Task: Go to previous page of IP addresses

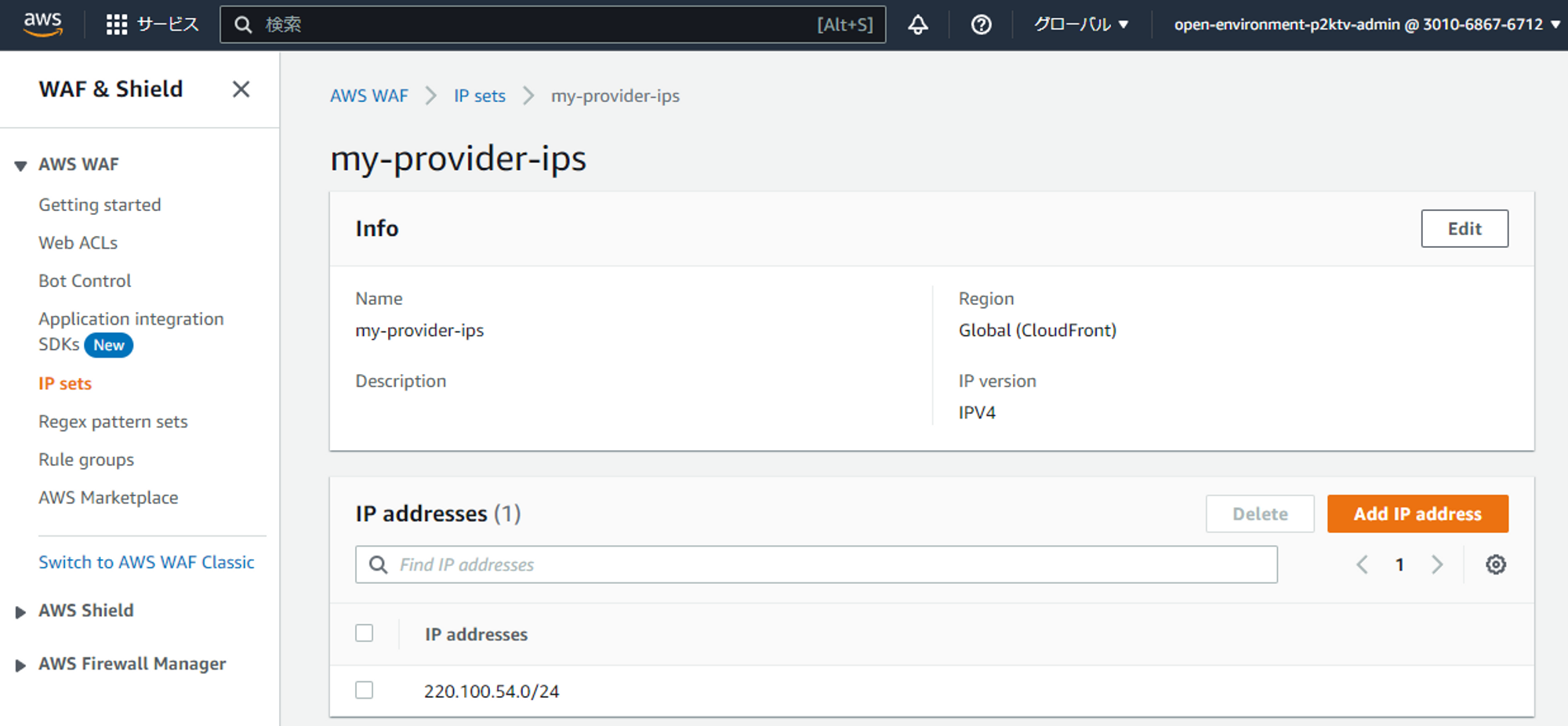Action: (1362, 564)
